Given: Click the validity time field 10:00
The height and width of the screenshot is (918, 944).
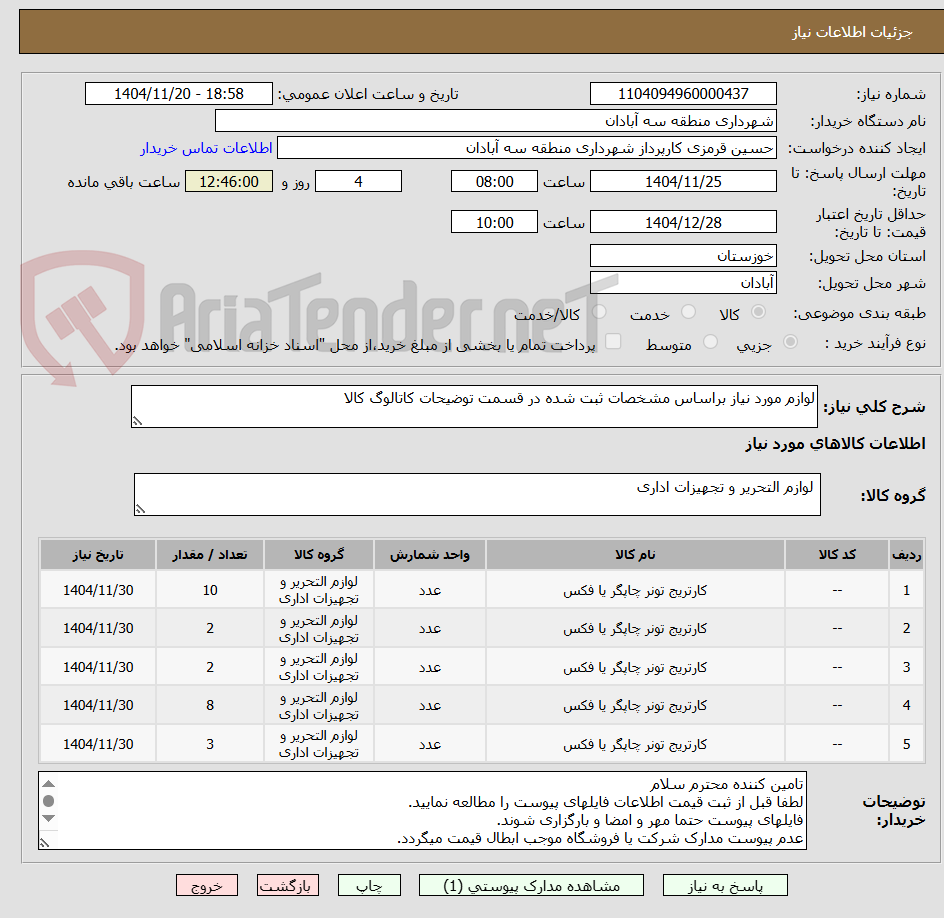Looking at the screenshot, I should pos(494,222).
